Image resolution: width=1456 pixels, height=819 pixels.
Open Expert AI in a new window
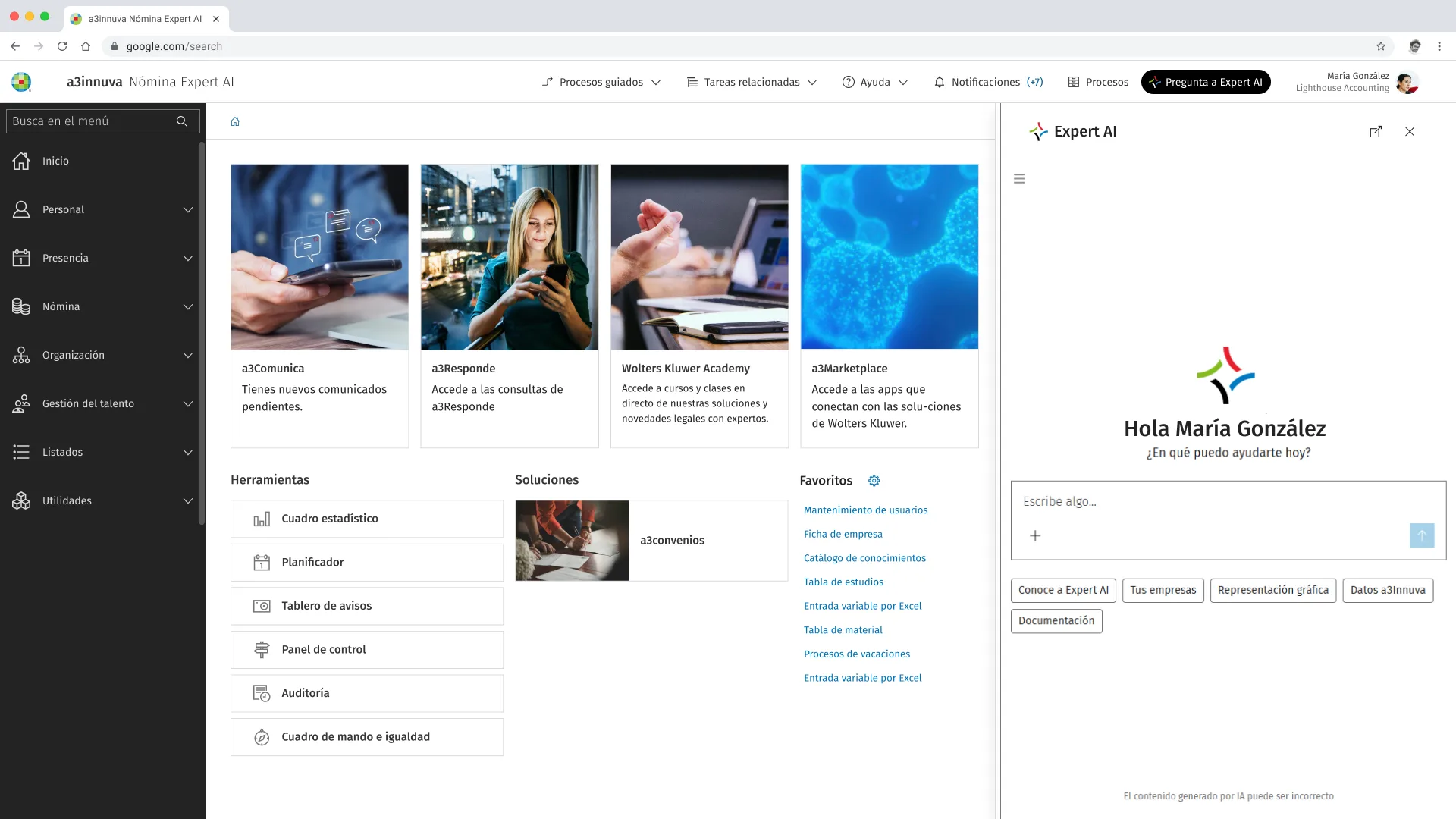point(1376,132)
